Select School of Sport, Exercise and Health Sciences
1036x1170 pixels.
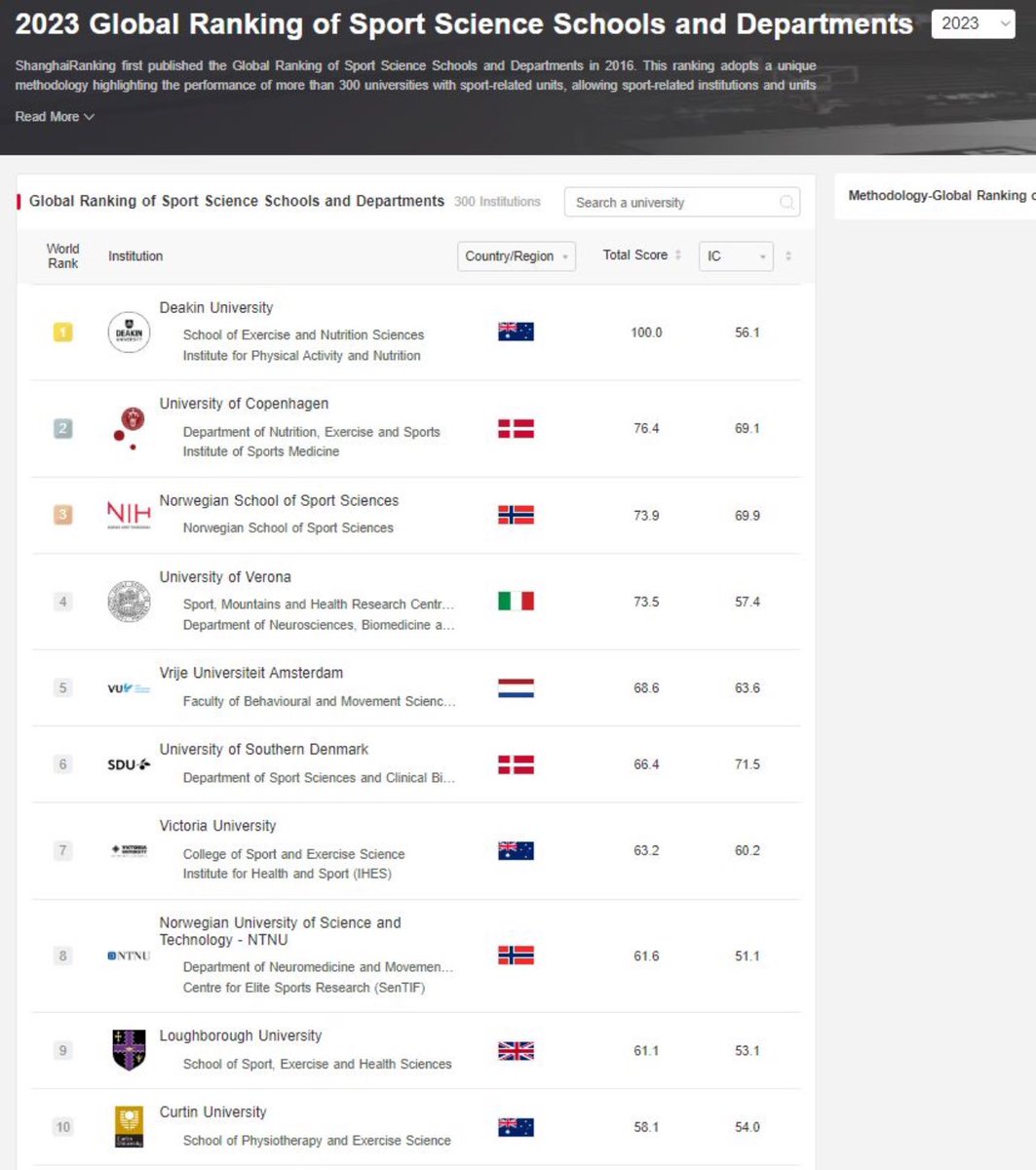(318, 1064)
